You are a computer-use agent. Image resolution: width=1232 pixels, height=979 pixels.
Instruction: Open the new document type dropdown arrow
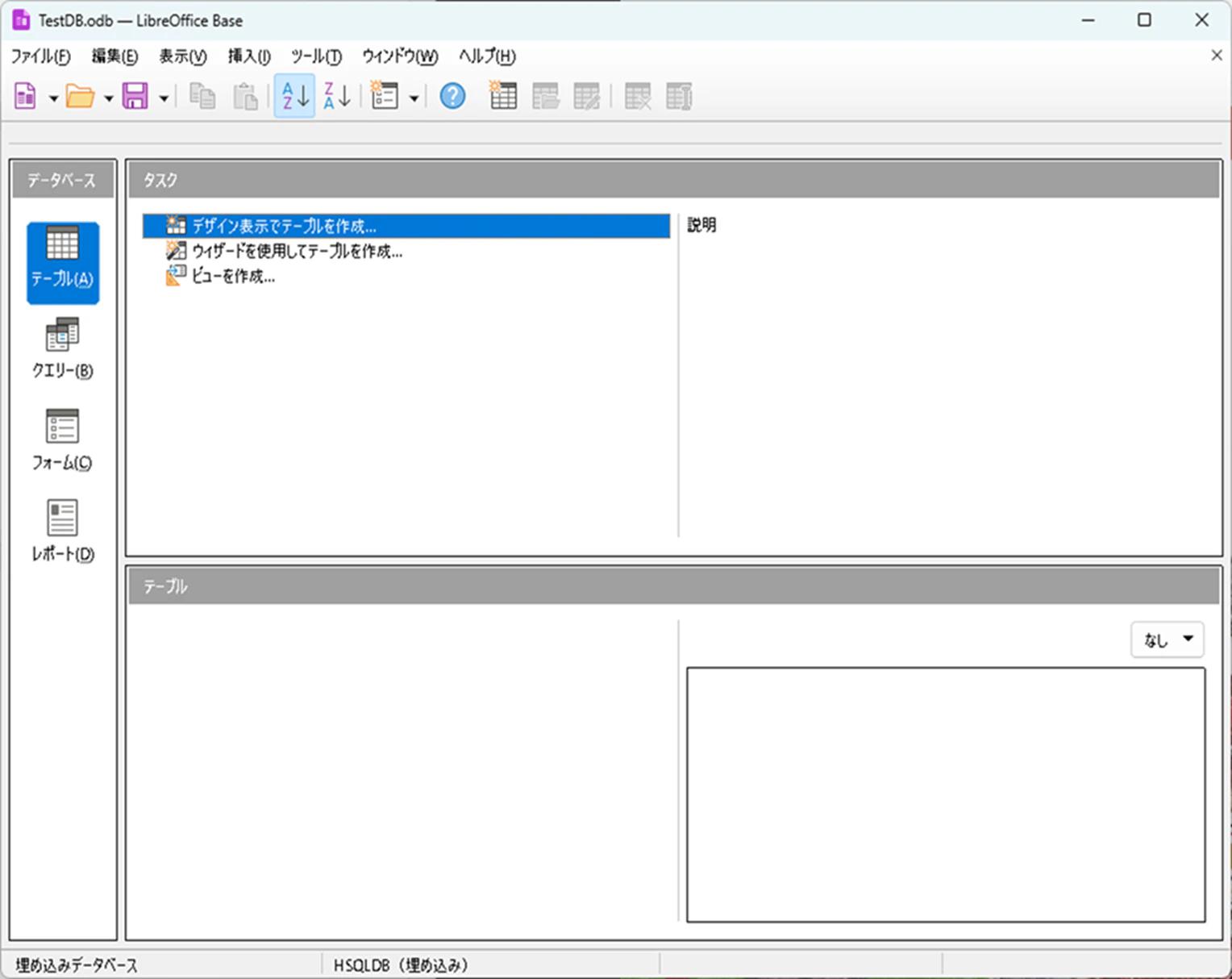pos(53,98)
